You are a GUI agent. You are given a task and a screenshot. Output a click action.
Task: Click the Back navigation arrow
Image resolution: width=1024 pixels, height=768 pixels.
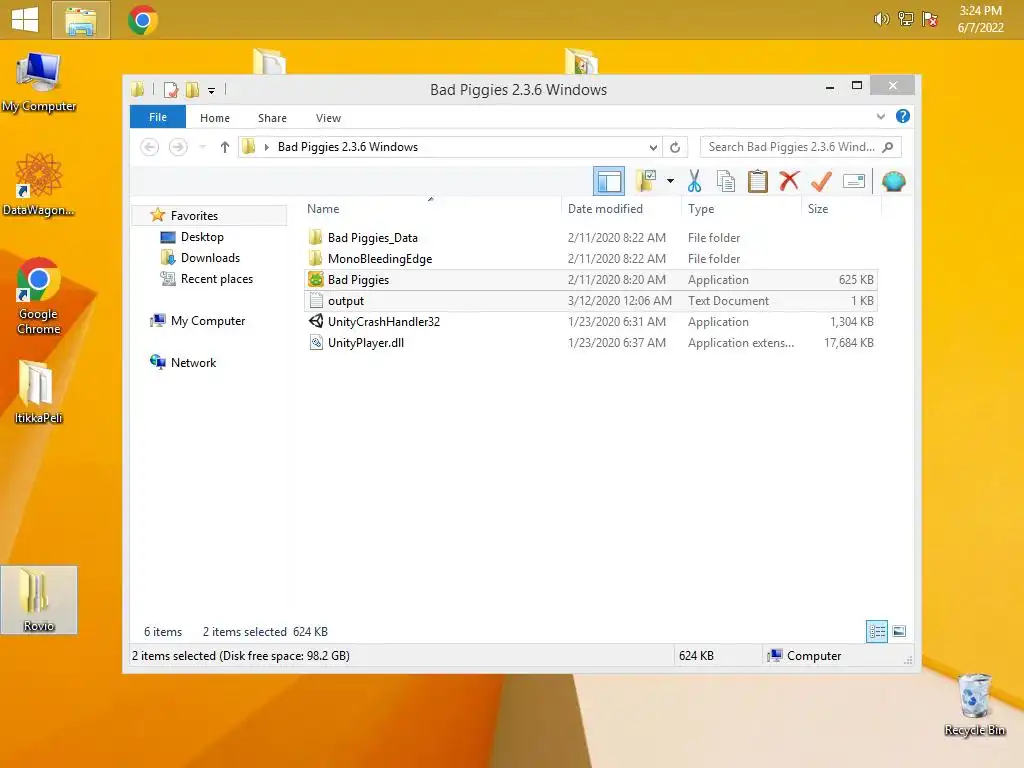click(150, 147)
